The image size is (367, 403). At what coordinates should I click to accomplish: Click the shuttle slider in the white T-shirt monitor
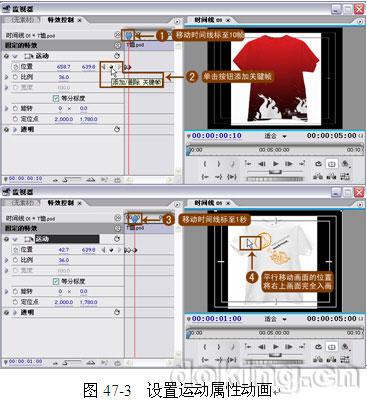tap(275, 355)
